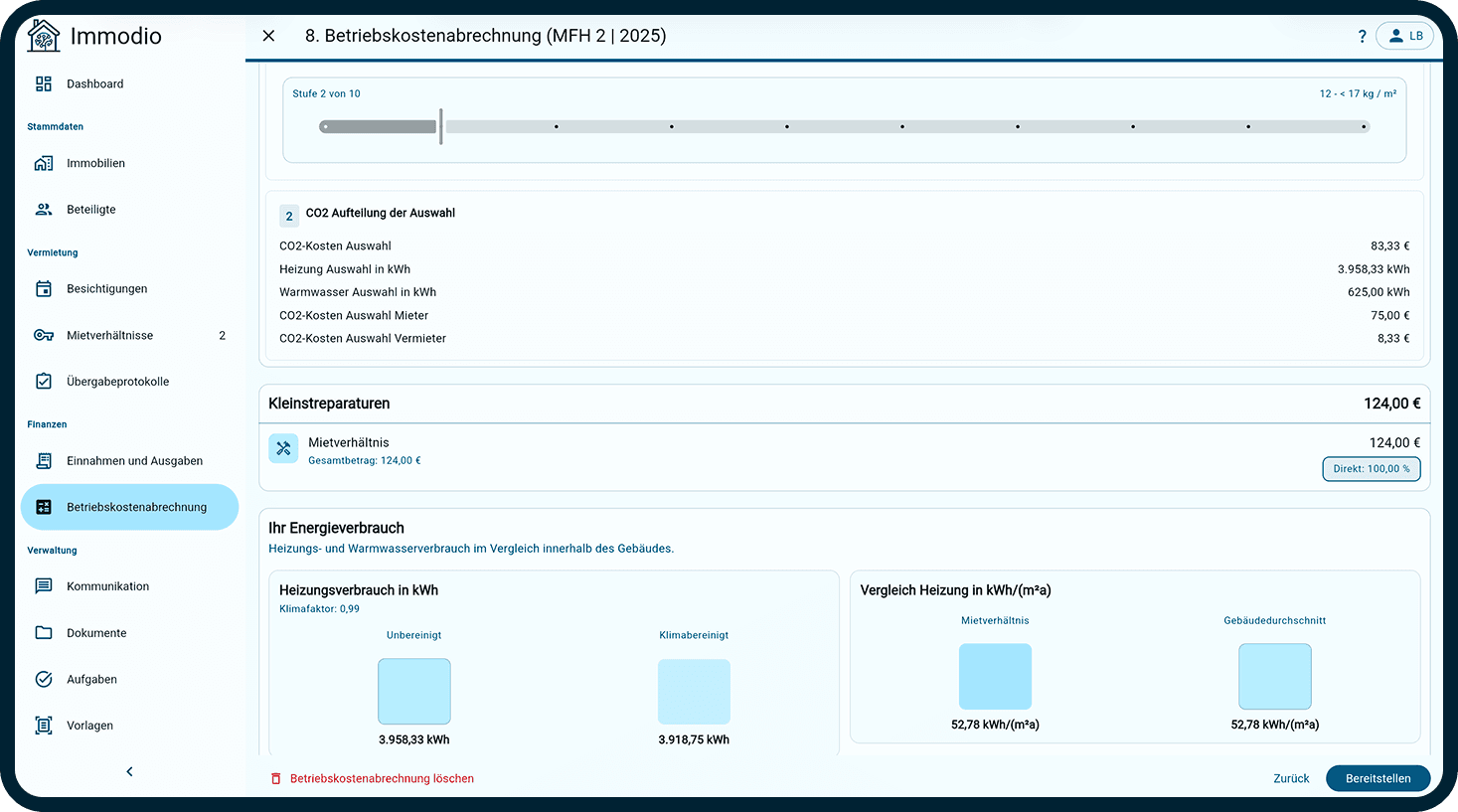The height and width of the screenshot is (812, 1458).
Task: Click the Klimafaktor: 0,99 text
Action: (x=319, y=609)
